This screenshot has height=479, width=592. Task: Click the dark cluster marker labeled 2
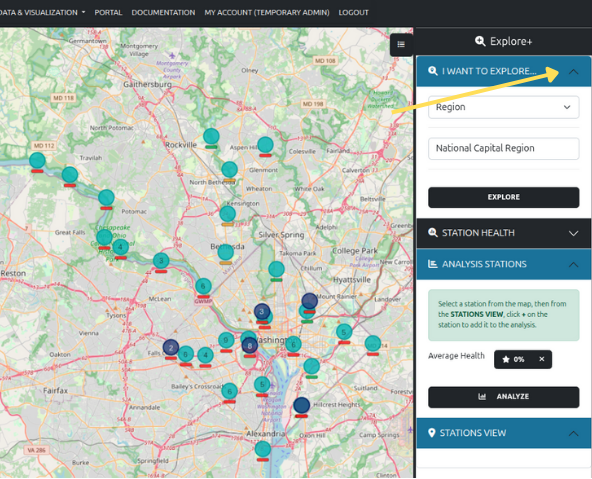171,347
